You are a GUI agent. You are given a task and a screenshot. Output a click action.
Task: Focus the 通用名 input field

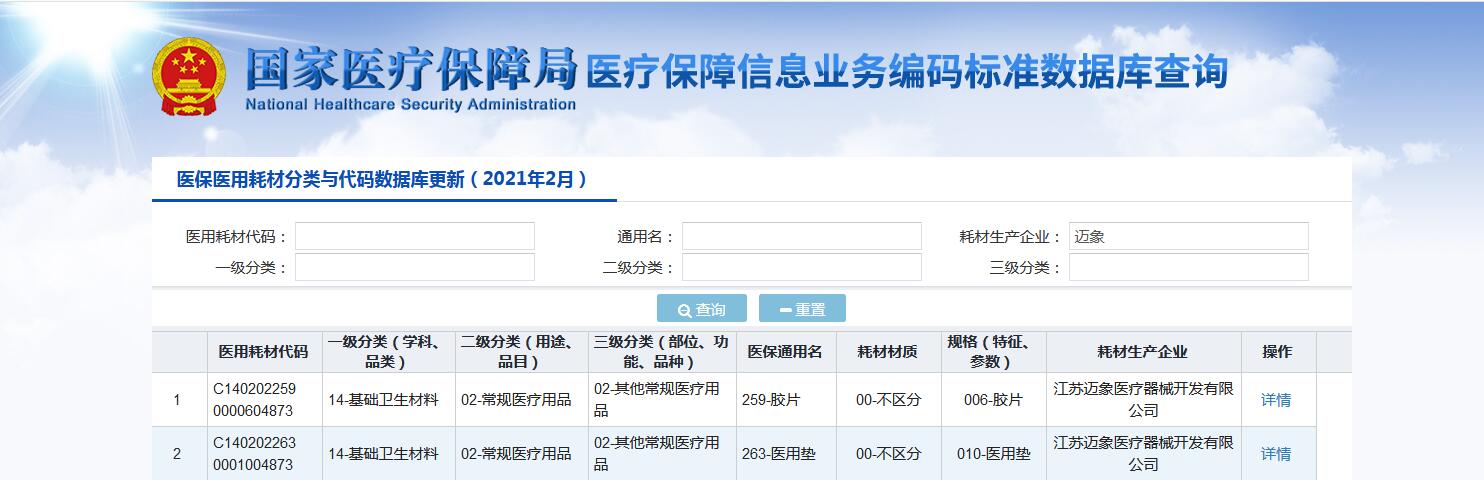[801, 236]
